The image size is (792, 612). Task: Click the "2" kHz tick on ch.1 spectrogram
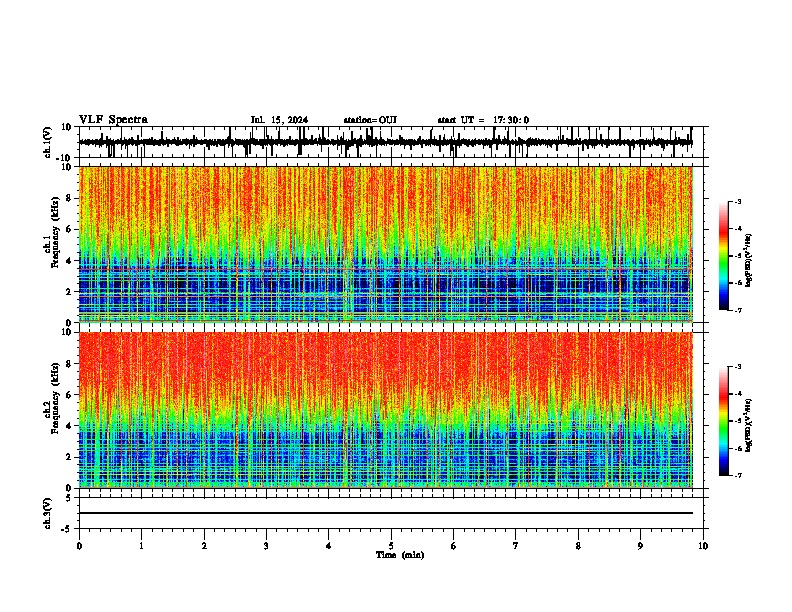[x=70, y=291]
